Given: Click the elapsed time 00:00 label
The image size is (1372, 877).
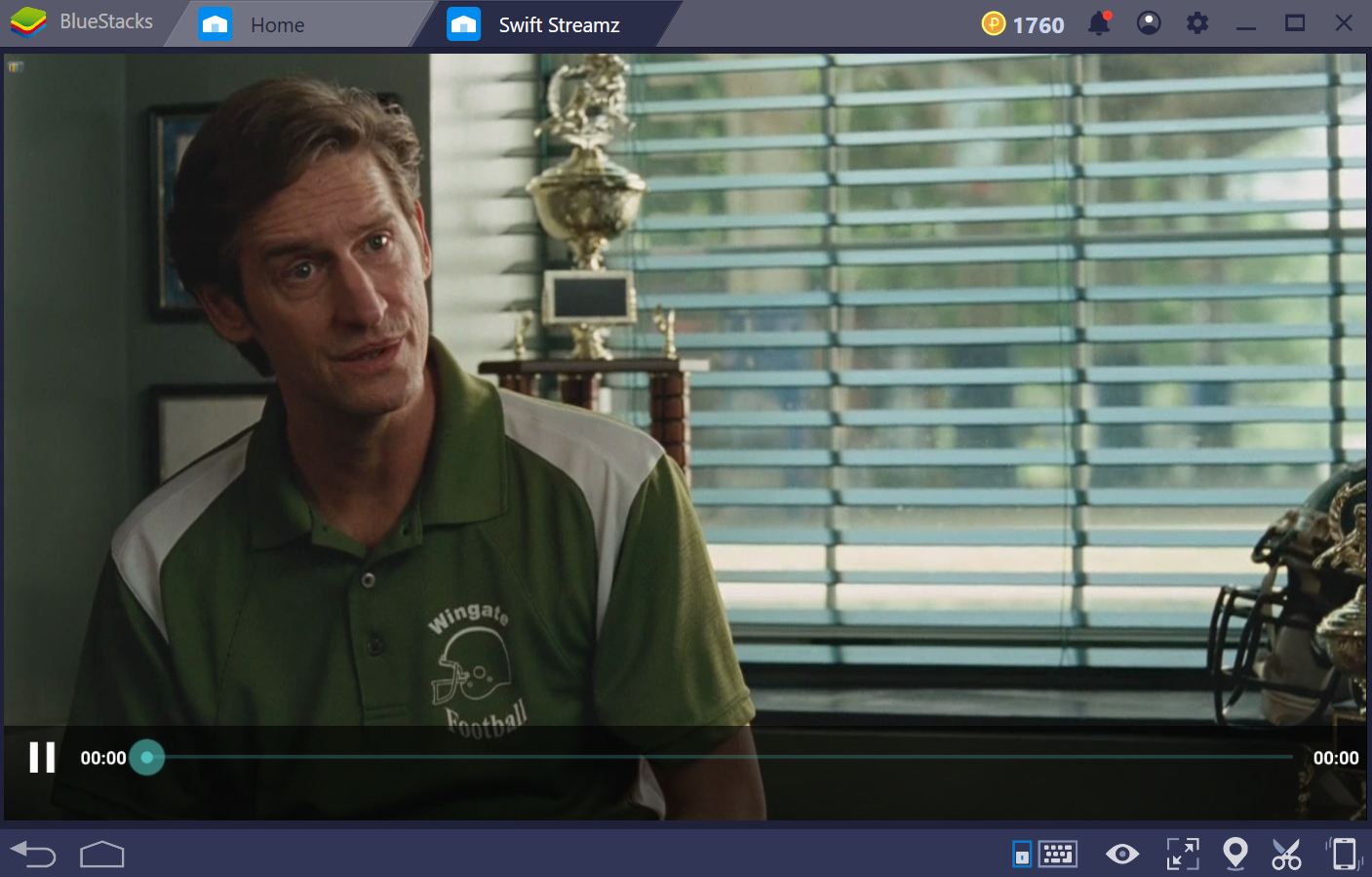Looking at the screenshot, I should [103, 758].
